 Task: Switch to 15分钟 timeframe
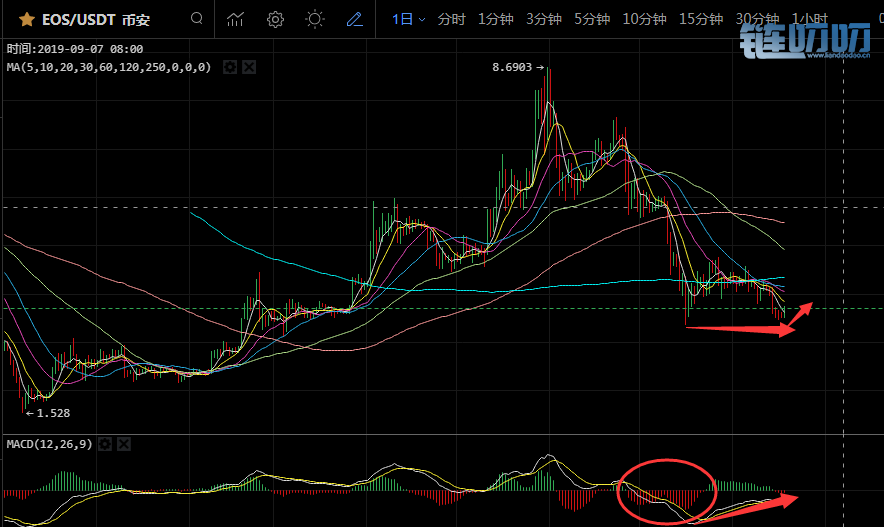coord(701,20)
